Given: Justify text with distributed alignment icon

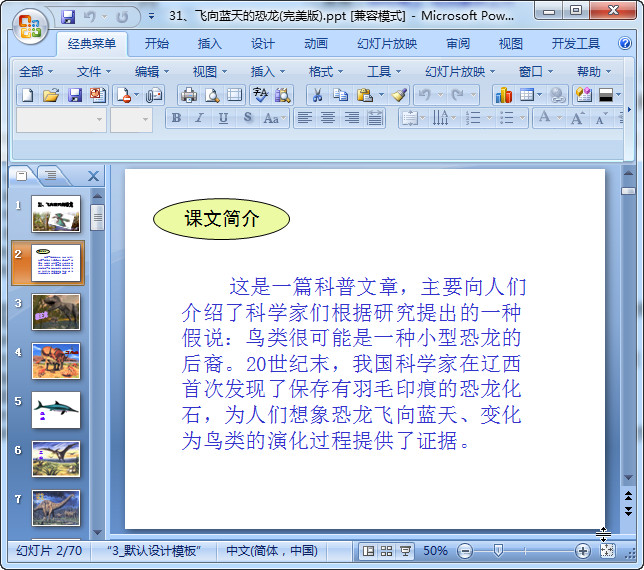Looking at the screenshot, I should 375,118.
